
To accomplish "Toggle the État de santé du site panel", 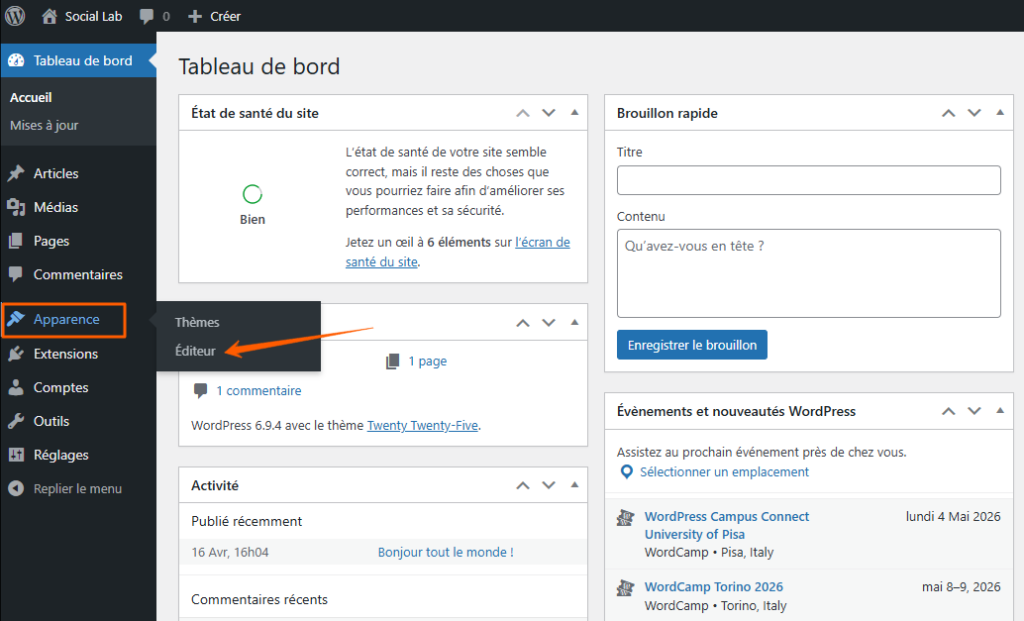I will pos(574,113).
